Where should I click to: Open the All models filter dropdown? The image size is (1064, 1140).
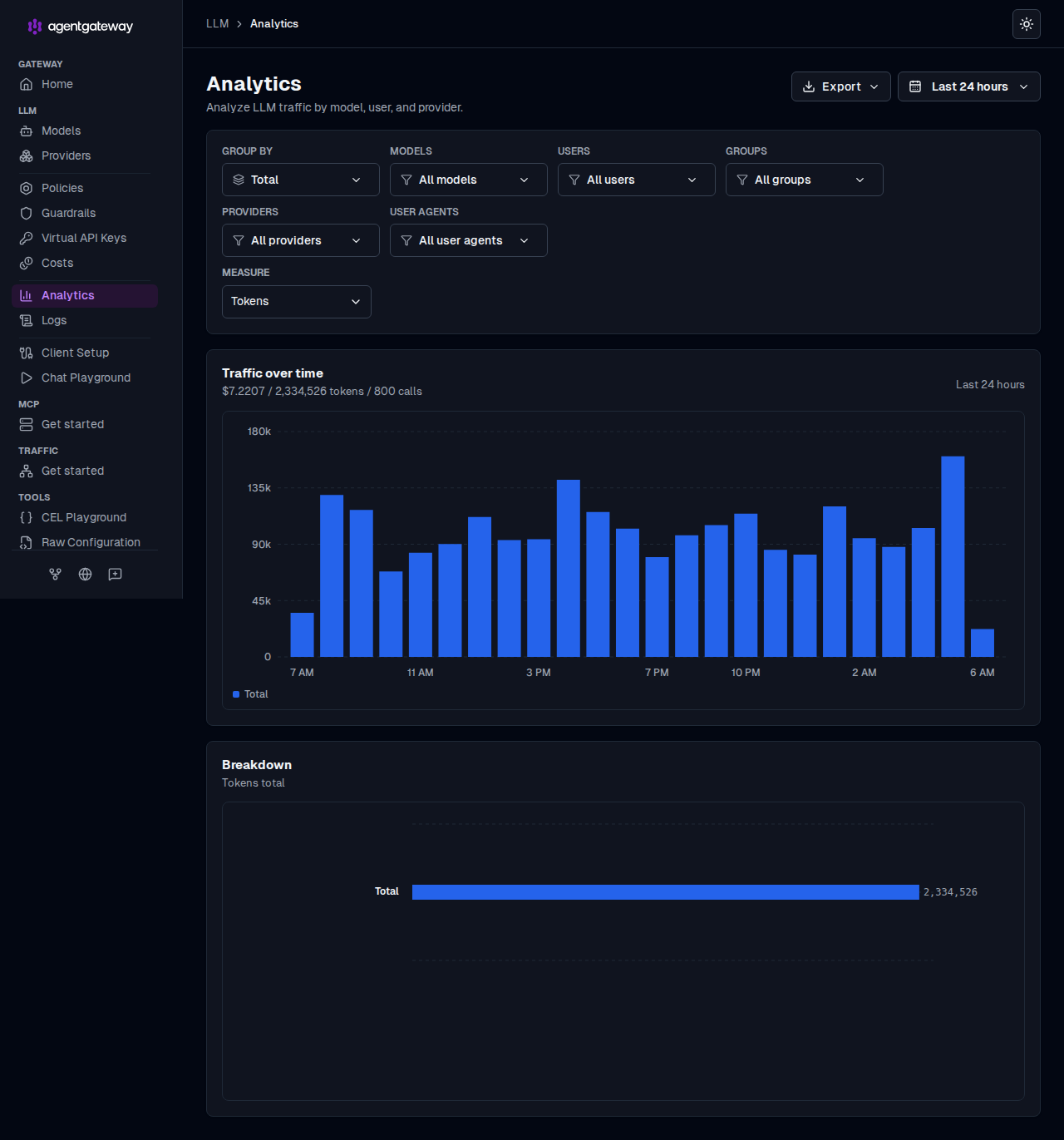click(x=468, y=180)
